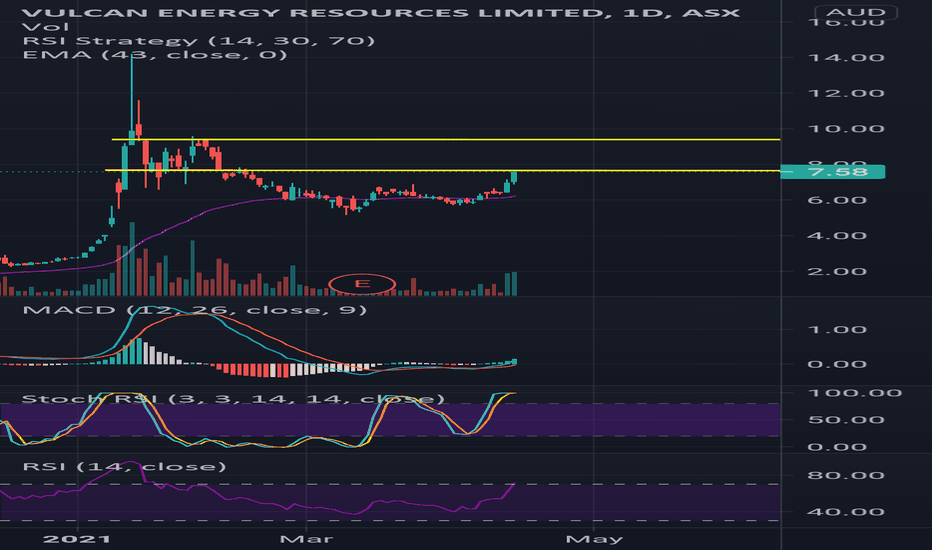Click the 40.00 RSI axis label
932x550 pixels.
(846, 512)
